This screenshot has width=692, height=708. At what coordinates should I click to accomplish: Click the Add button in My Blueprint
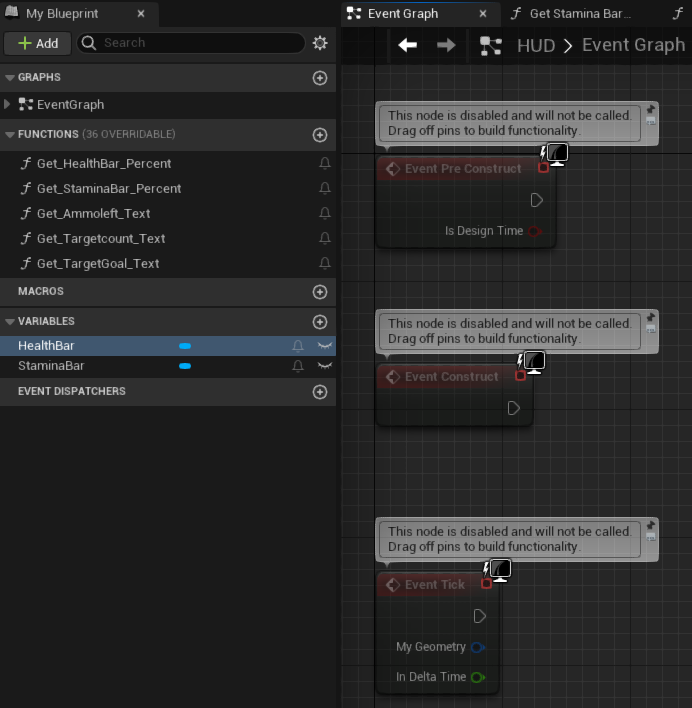pos(37,43)
